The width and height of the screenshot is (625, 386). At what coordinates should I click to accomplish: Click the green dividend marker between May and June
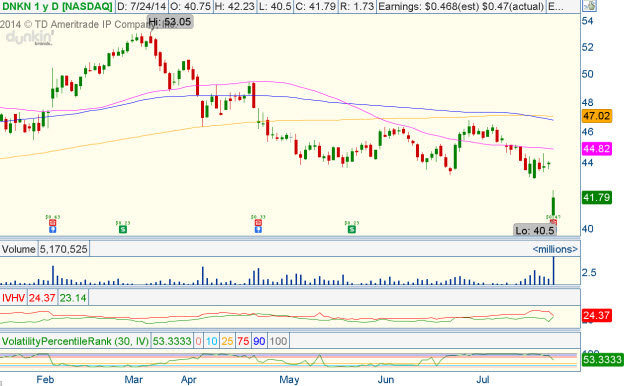(352, 229)
